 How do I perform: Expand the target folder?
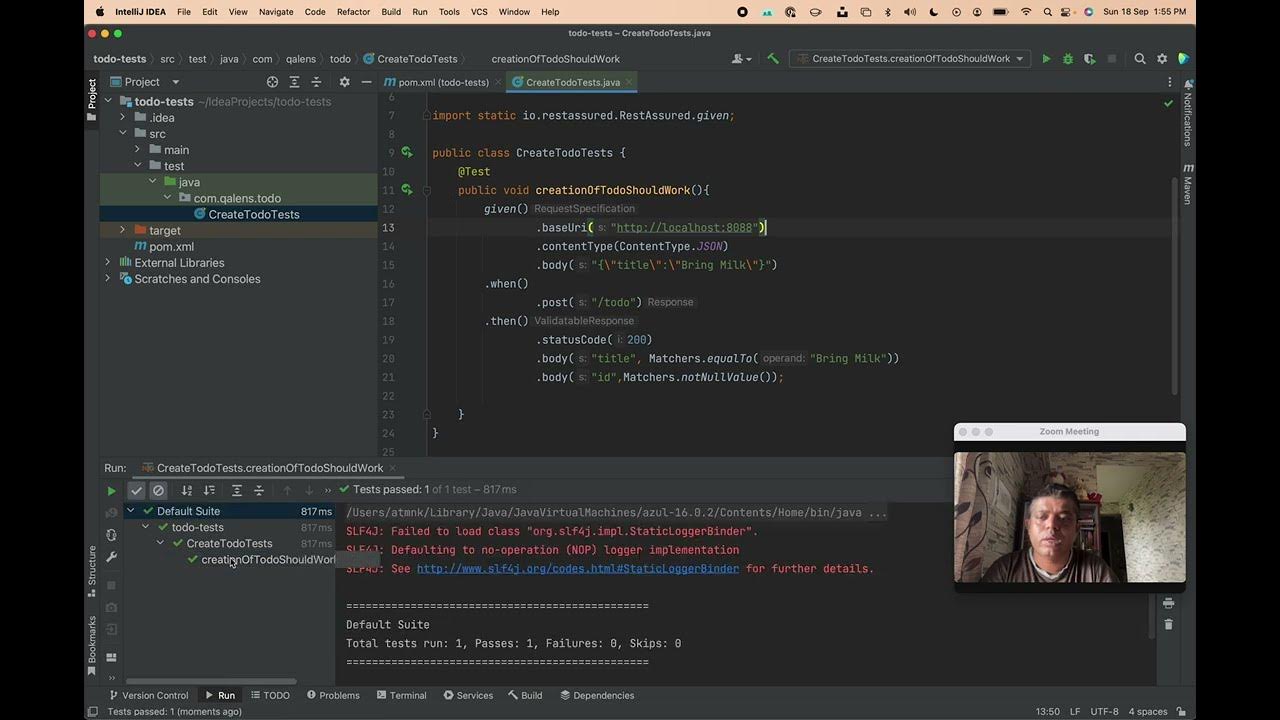[123, 230]
